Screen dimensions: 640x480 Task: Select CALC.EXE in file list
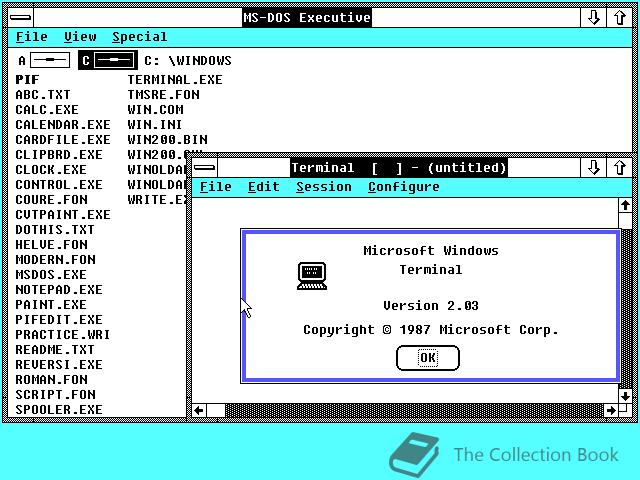[47, 110]
